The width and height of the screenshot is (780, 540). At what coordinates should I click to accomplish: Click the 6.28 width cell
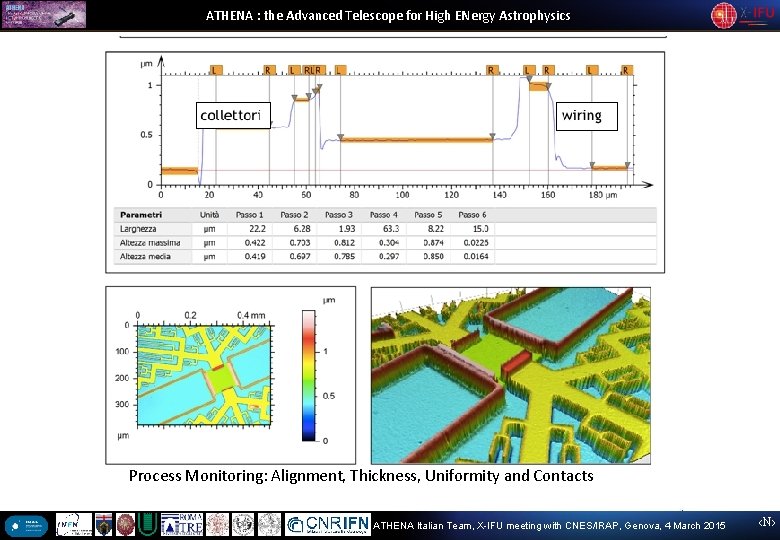click(x=302, y=229)
